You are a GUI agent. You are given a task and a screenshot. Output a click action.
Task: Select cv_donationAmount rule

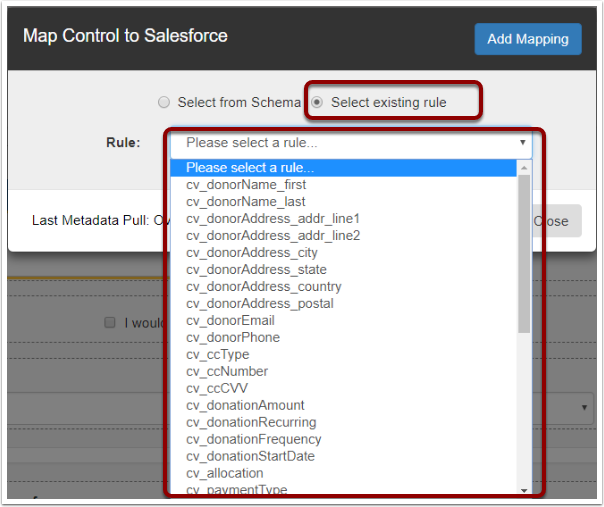click(x=343, y=405)
